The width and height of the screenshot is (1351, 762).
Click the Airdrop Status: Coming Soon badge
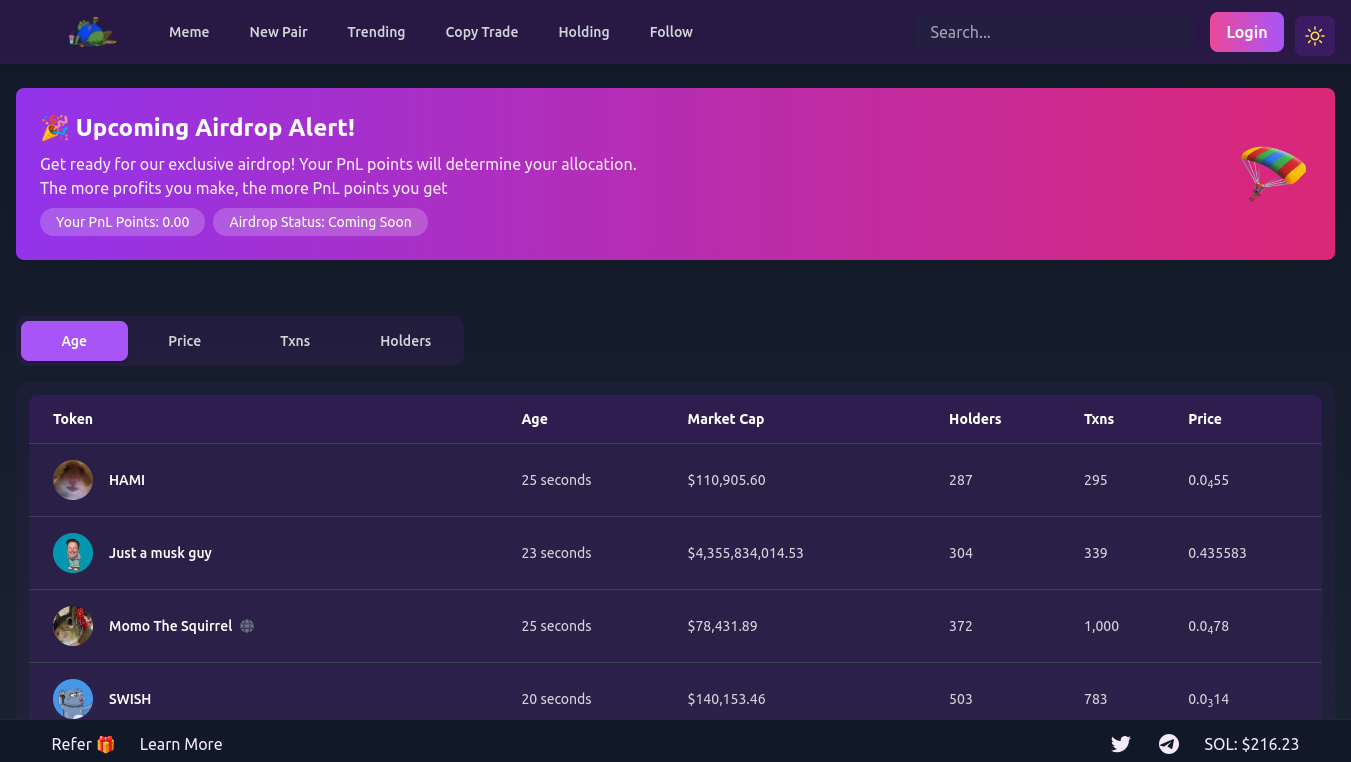coord(320,222)
